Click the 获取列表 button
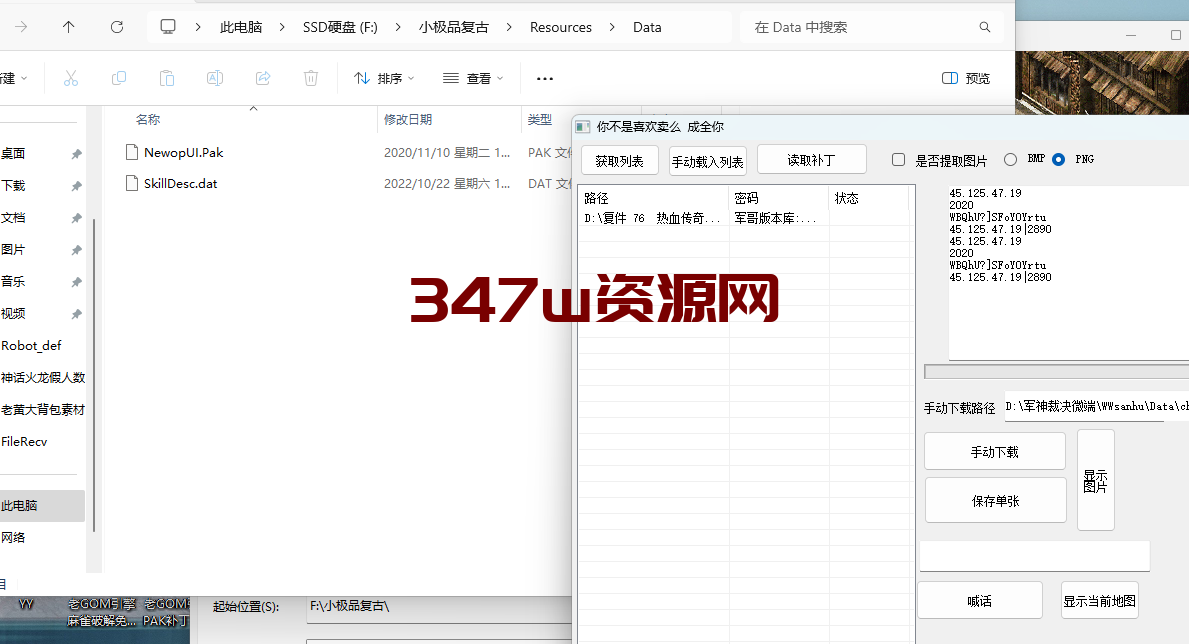The width and height of the screenshot is (1189, 644). click(620, 161)
